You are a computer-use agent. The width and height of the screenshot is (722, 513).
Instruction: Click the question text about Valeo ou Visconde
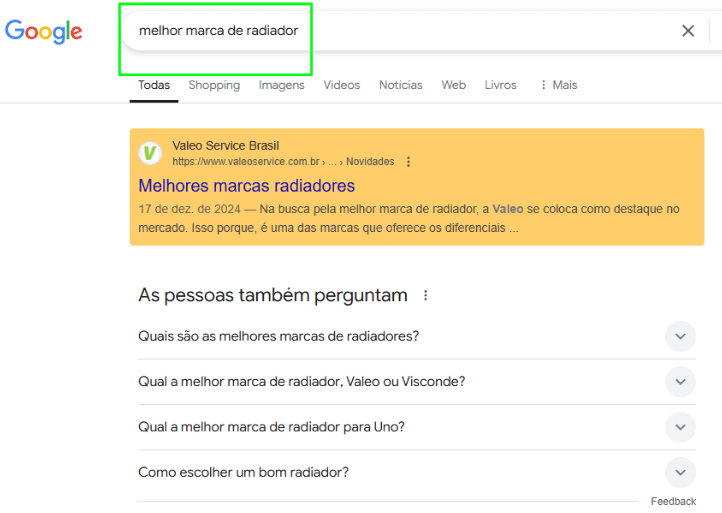(x=302, y=381)
